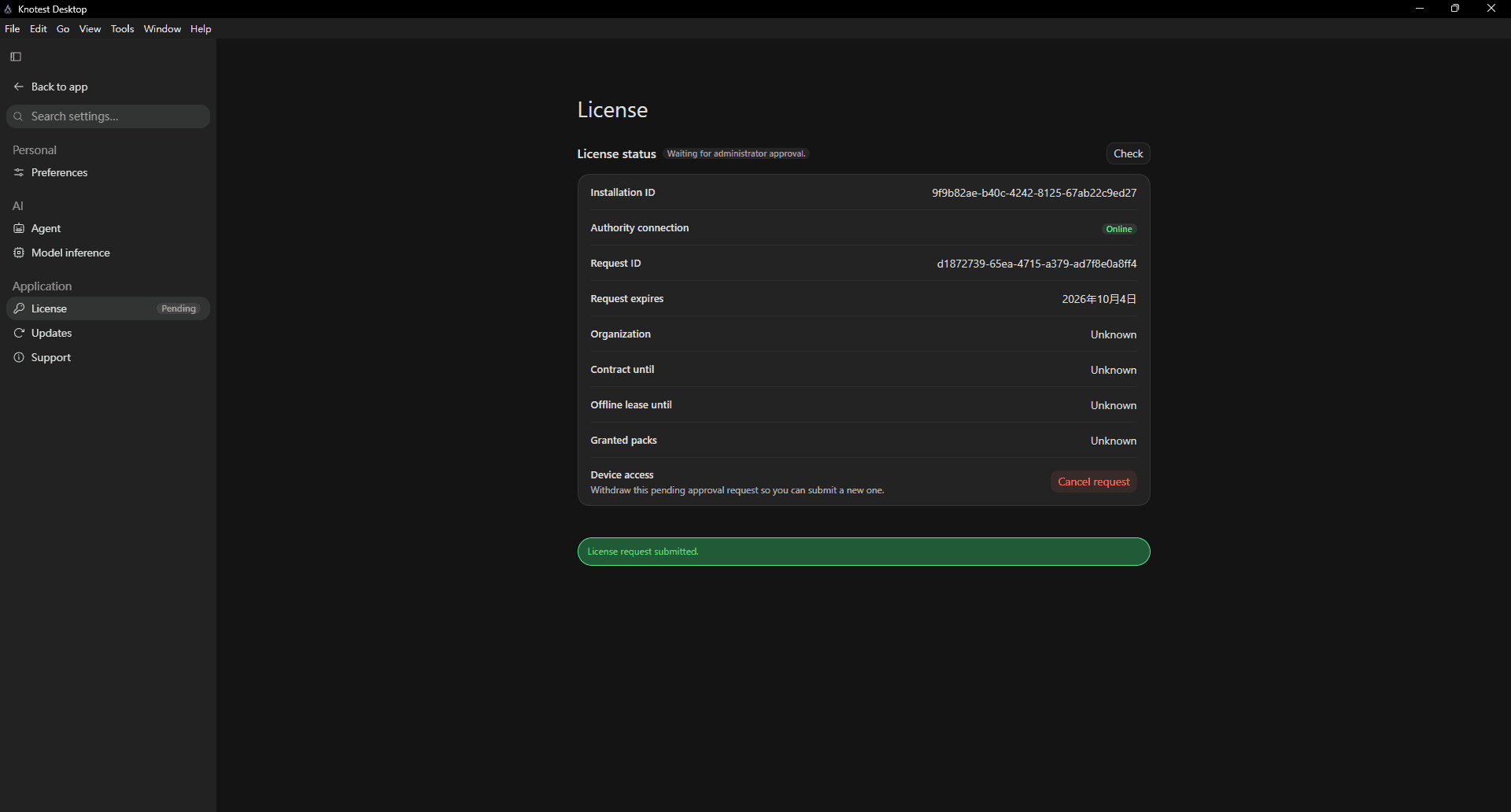
Task: Minimize the Knotest Desktop window
Action: (x=1420, y=9)
